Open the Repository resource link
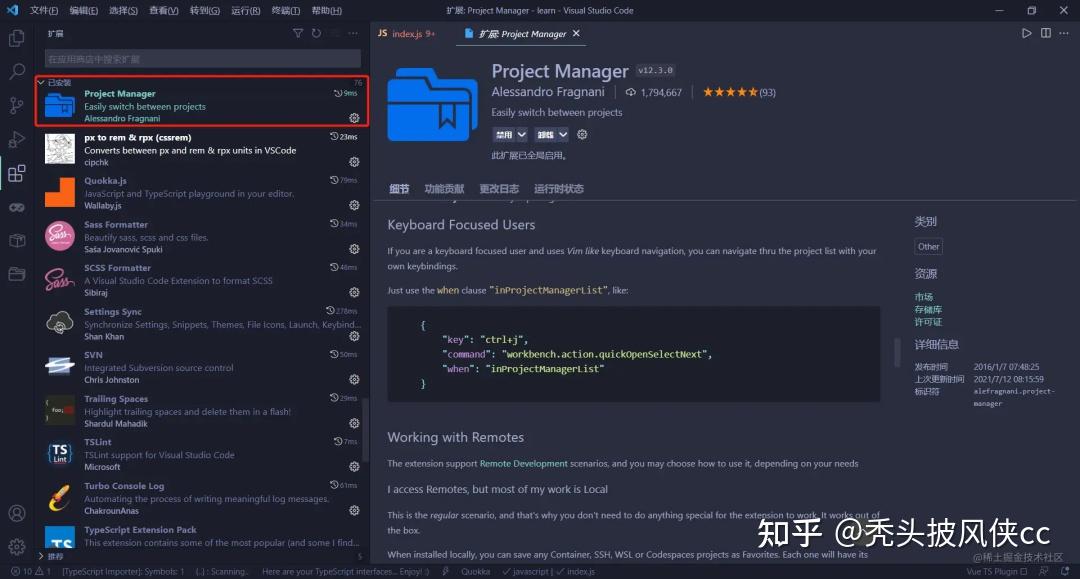 [928, 309]
